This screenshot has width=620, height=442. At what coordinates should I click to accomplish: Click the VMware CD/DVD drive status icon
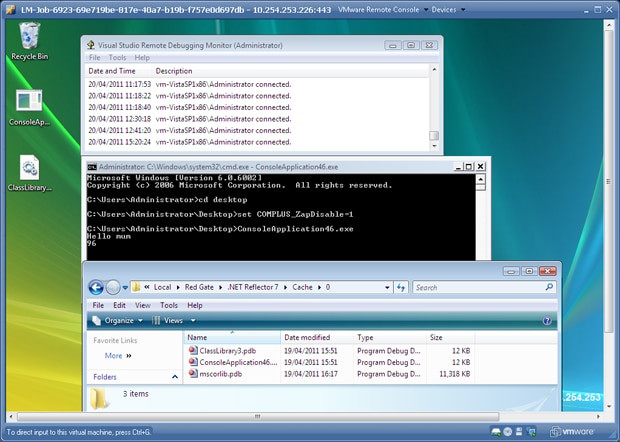508,432
